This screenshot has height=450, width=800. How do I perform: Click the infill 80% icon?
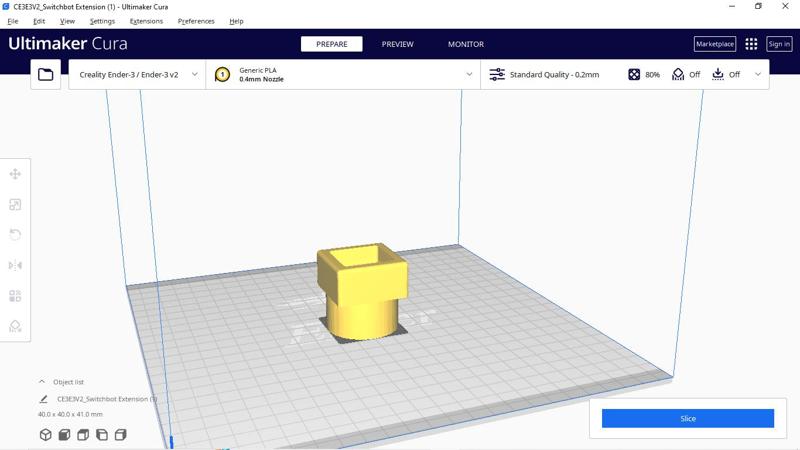click(634, 74)
